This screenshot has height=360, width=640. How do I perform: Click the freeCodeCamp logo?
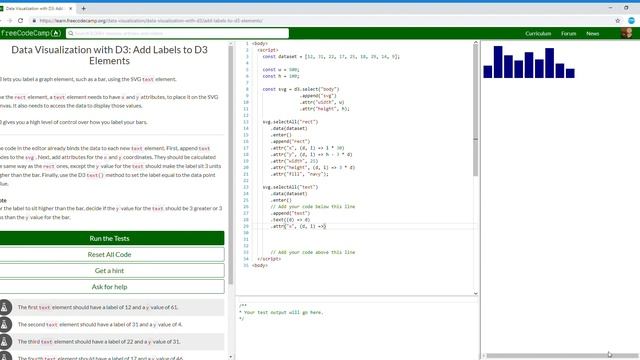point(30,33)
